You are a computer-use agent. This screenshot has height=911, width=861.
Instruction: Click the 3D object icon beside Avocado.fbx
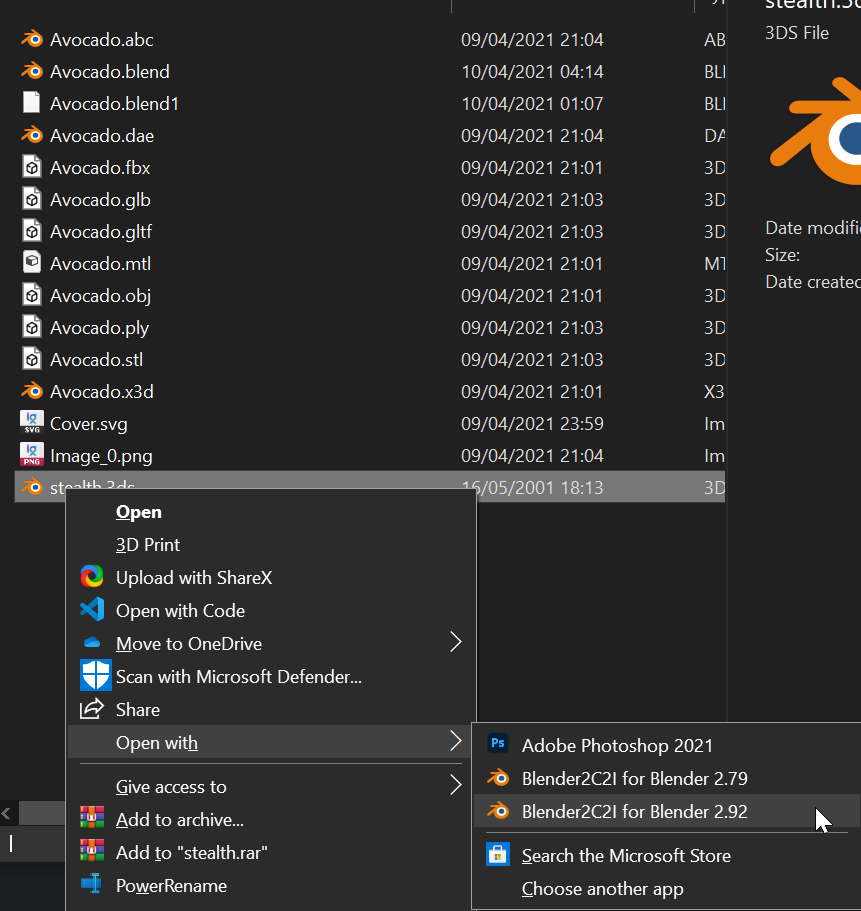pos(32,167)
